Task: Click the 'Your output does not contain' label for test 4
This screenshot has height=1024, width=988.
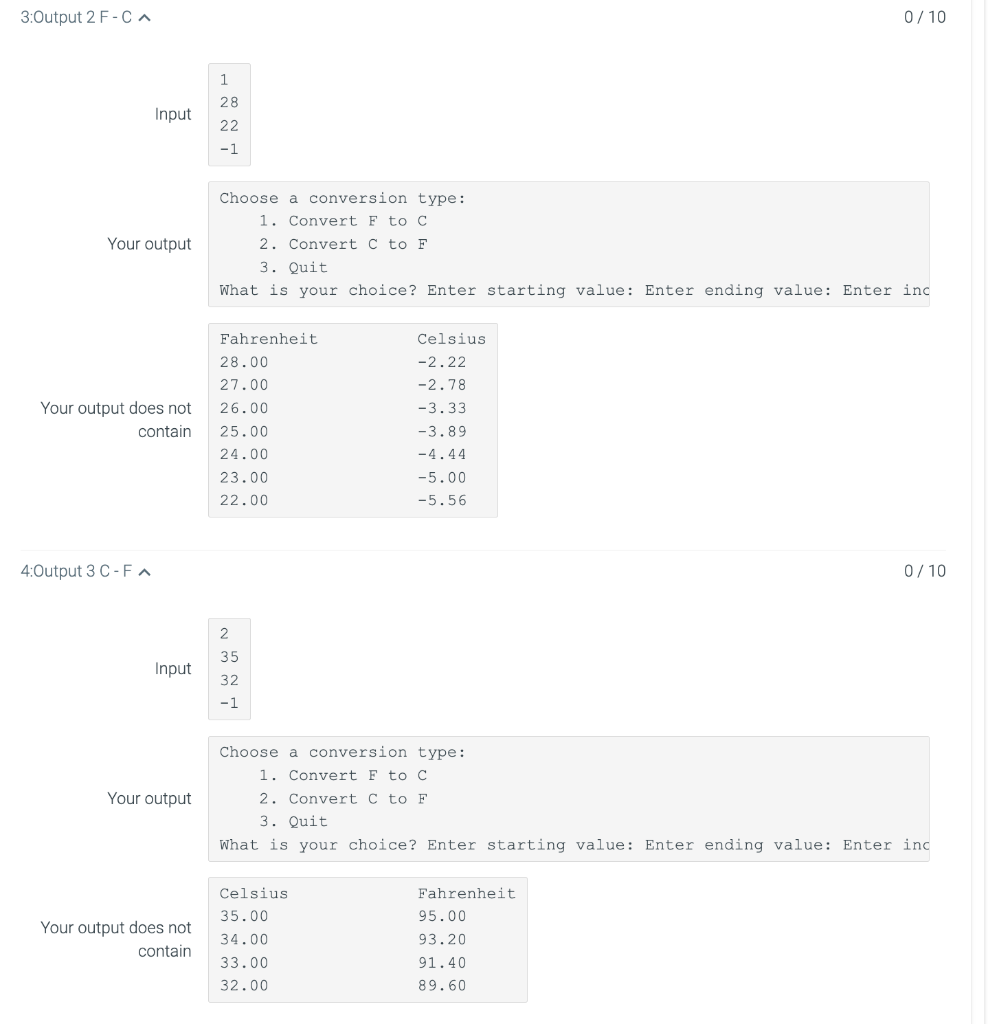Action: [115, 939]
